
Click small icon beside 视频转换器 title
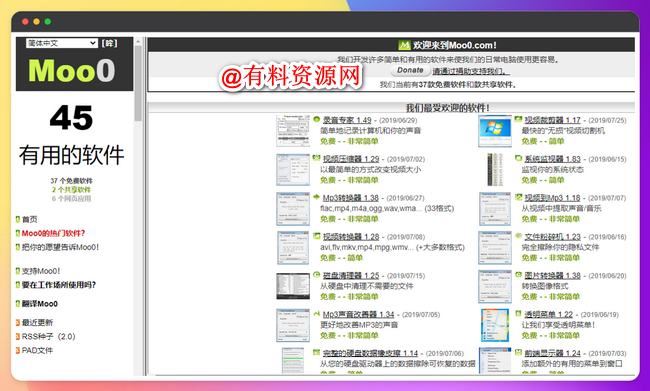click(317, 236)
